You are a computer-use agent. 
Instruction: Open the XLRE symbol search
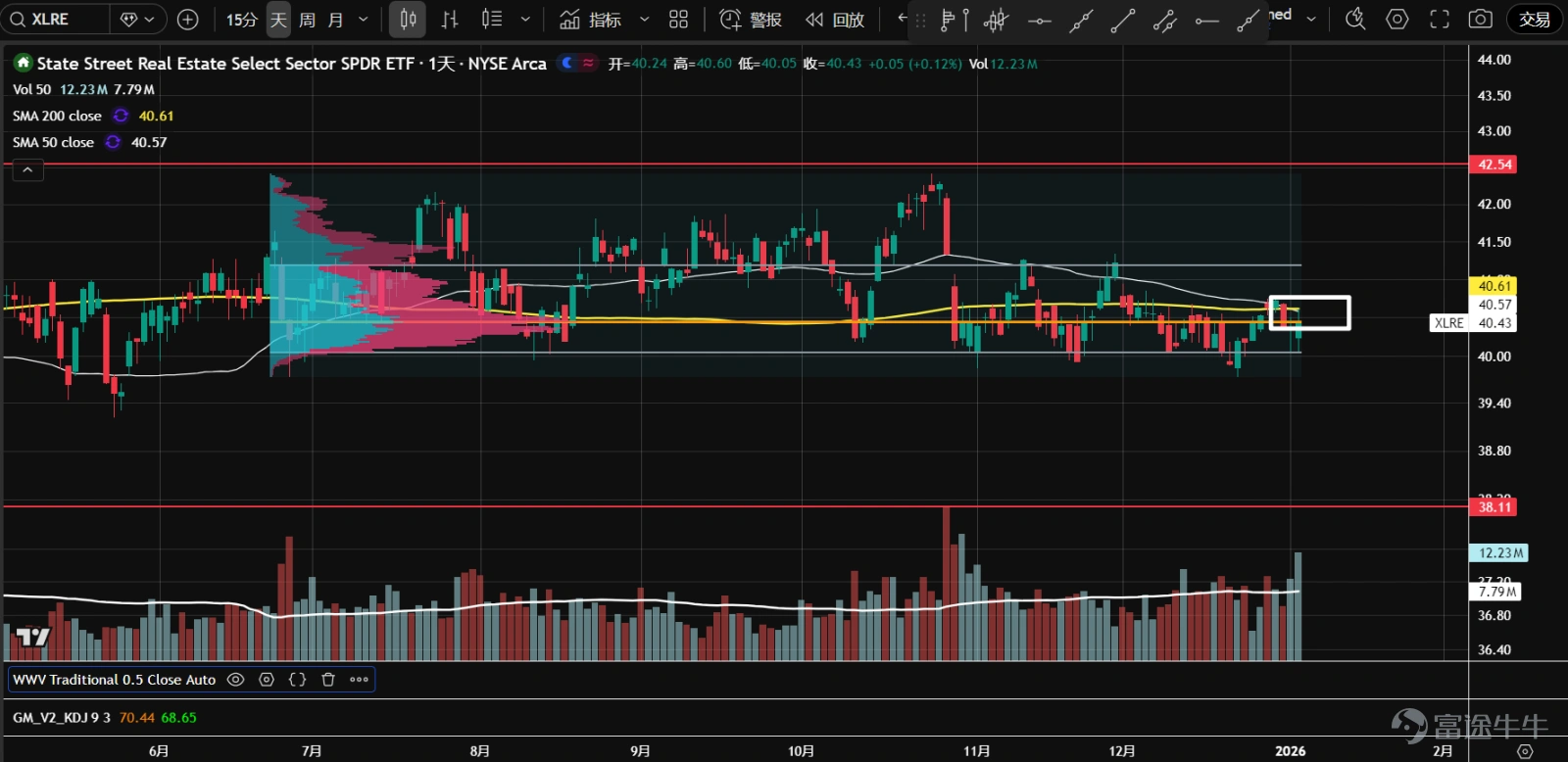point(55,19)
